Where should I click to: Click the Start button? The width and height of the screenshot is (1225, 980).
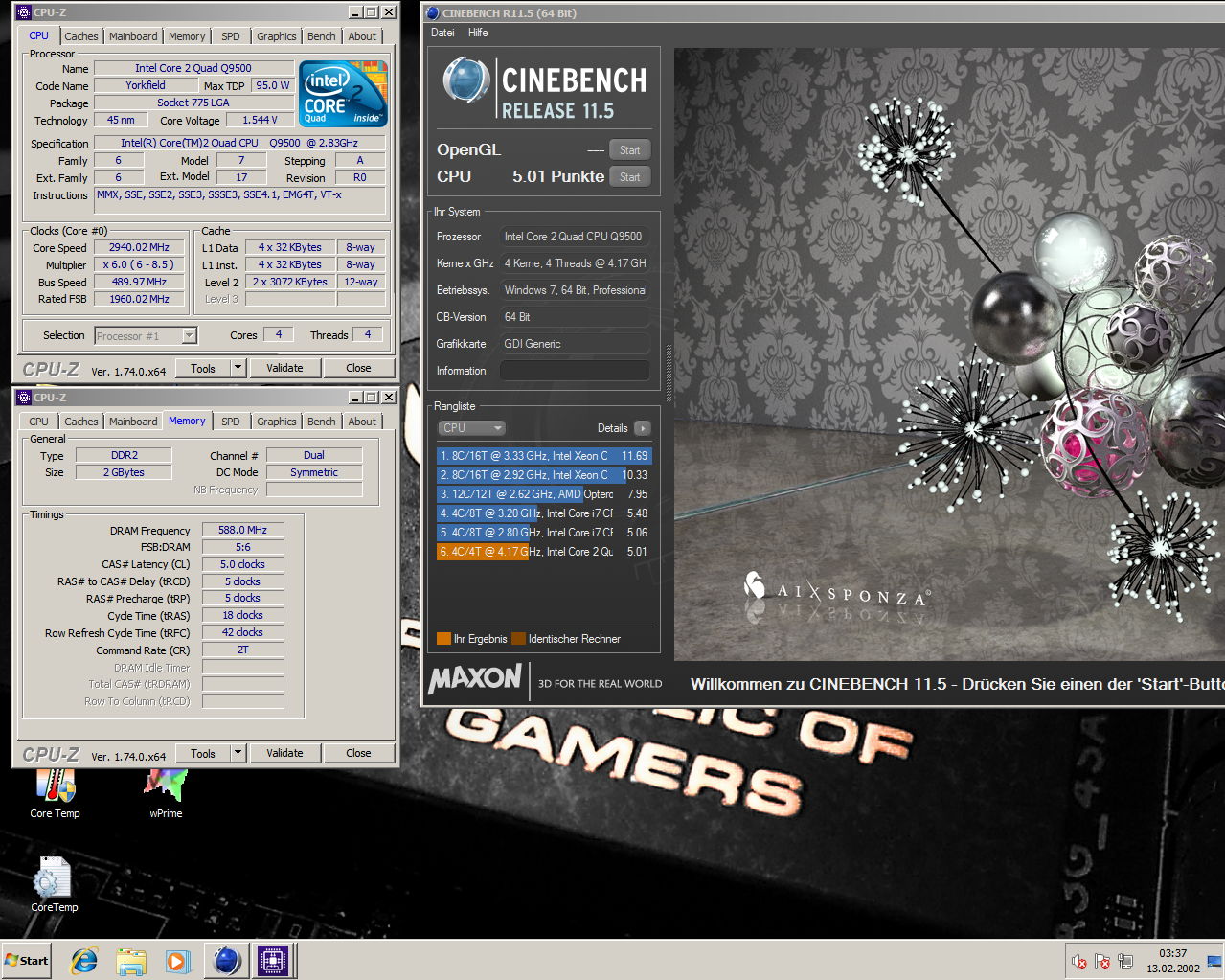[x=27, y=961]
